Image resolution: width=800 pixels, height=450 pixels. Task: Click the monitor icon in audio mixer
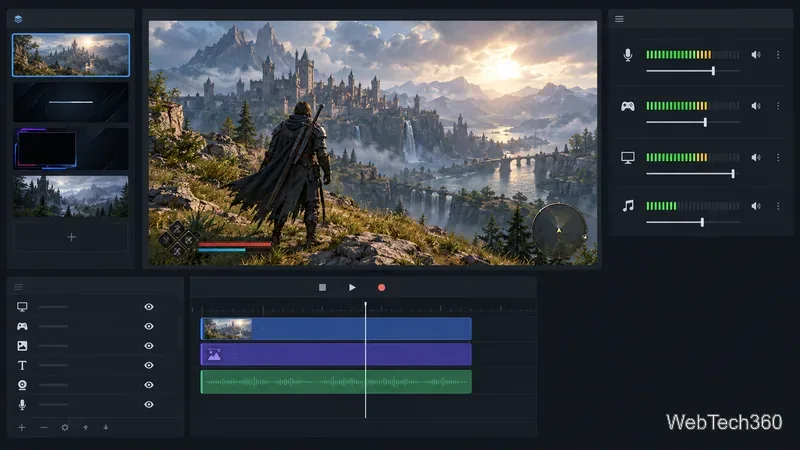[x=628, y=158]
